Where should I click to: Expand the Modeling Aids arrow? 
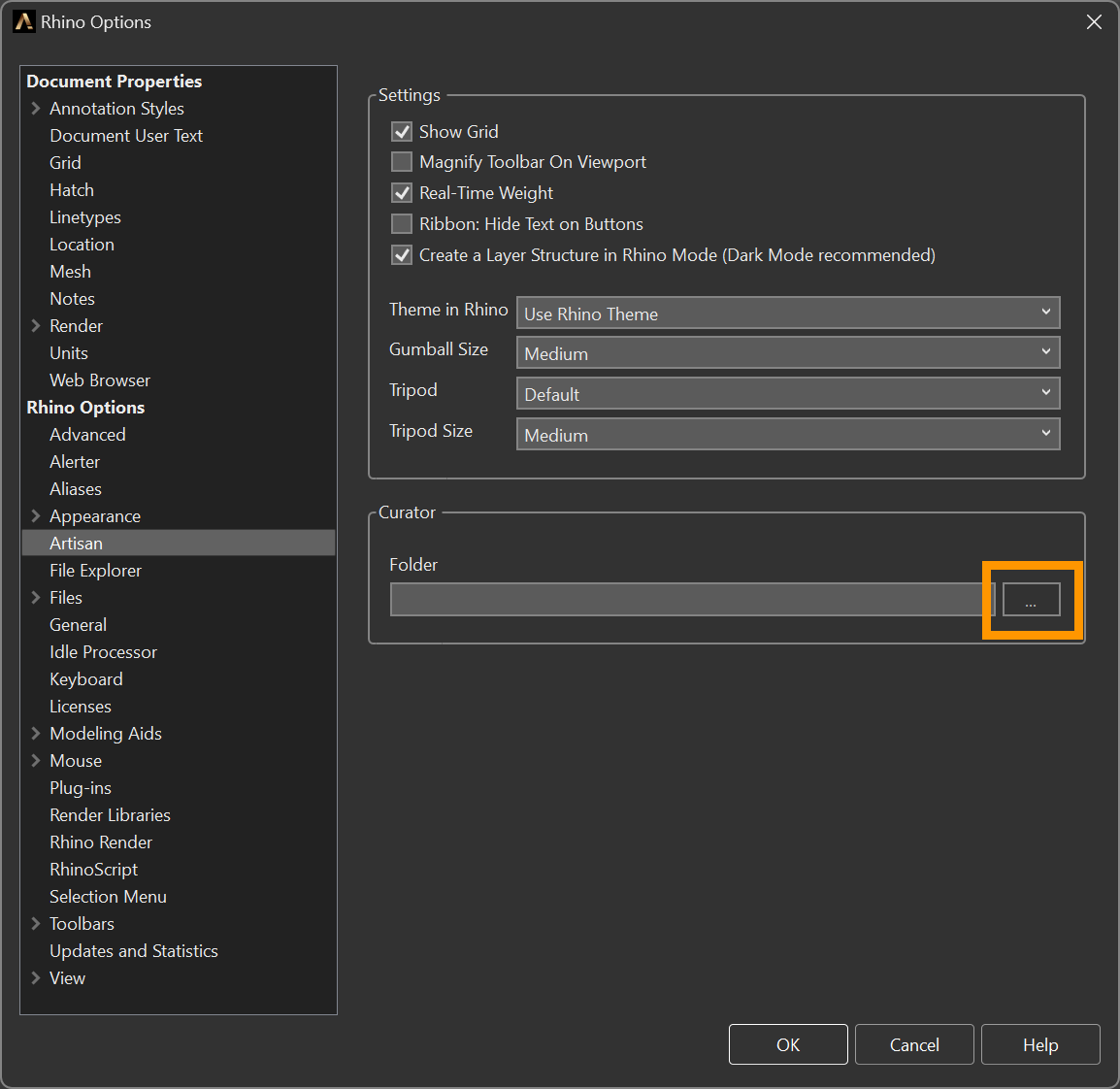pos(36,734)
